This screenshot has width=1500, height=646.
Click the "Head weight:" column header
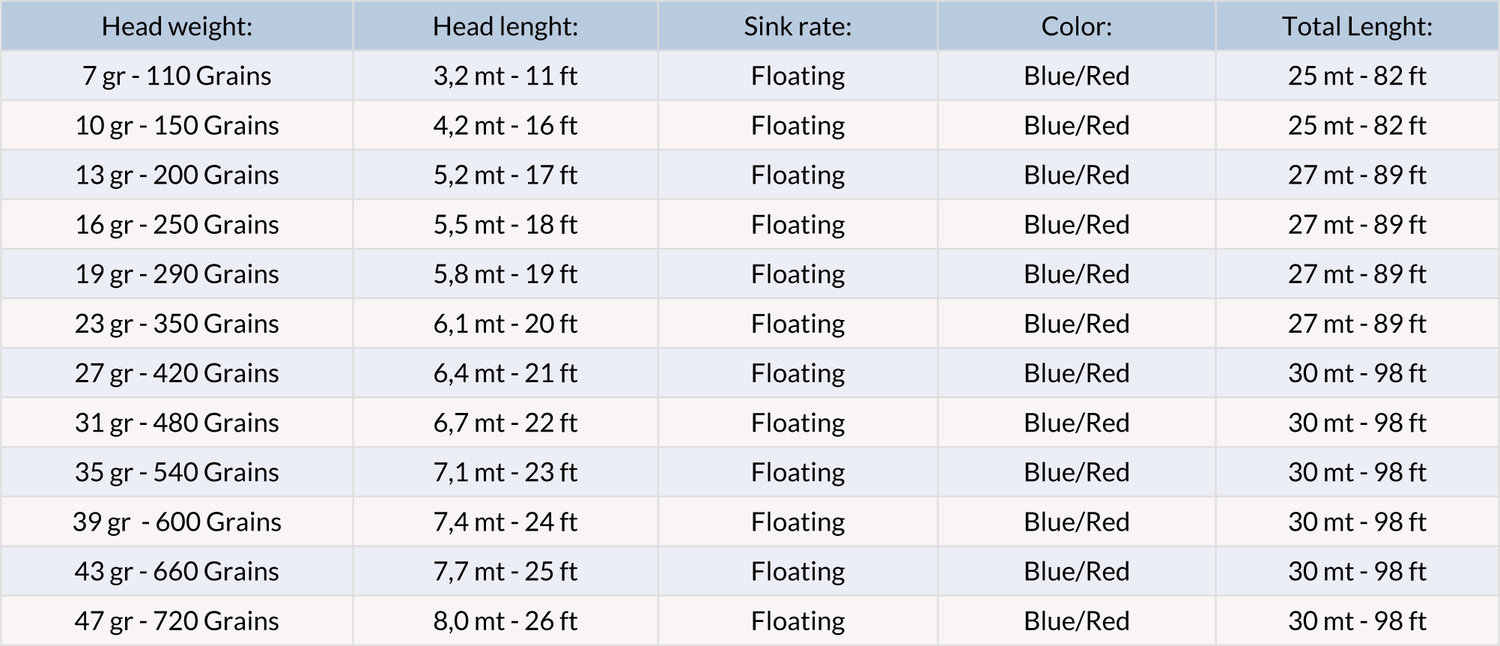click(x=177, y=27)
